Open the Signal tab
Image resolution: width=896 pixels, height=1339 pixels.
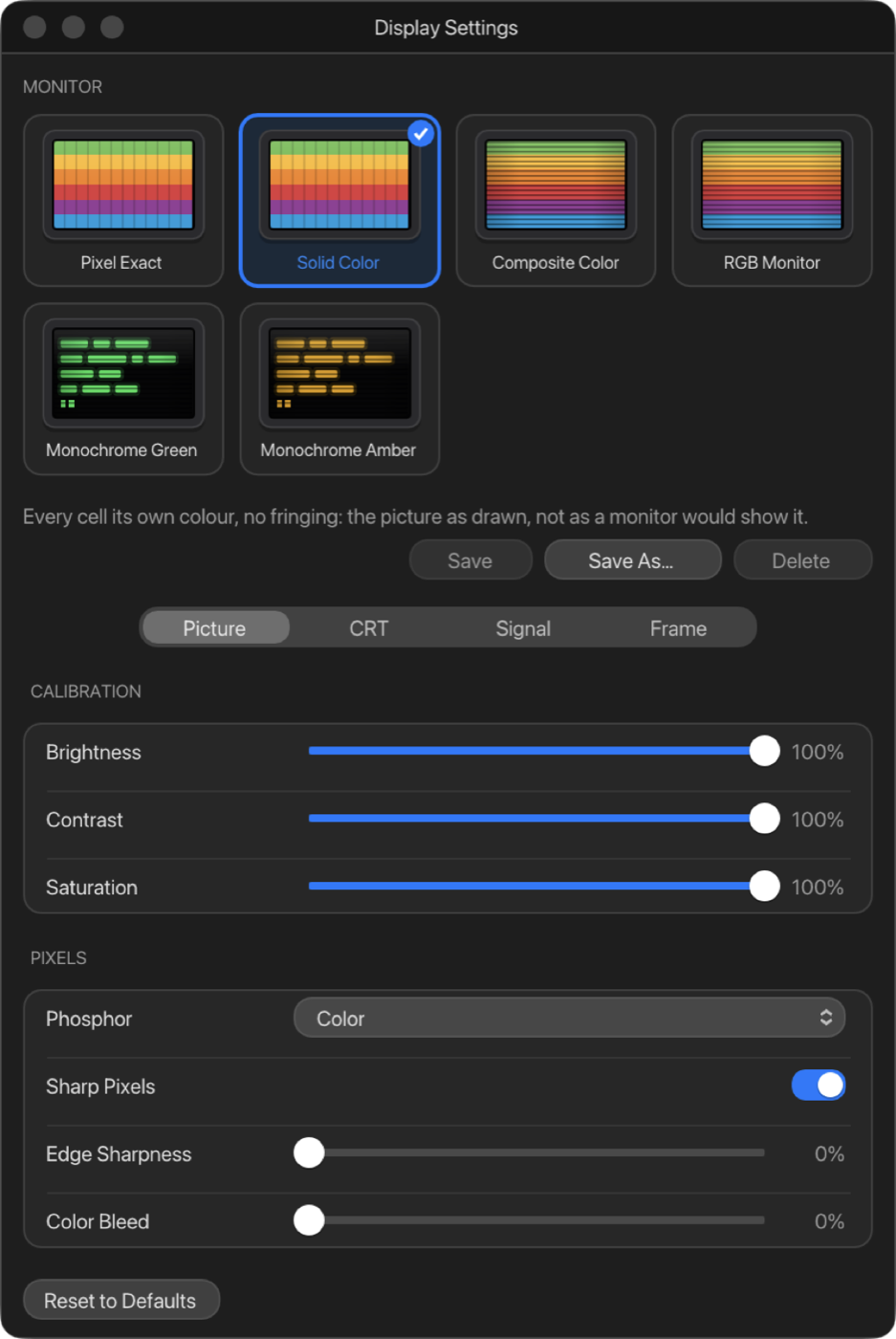[x=523, y=628]
